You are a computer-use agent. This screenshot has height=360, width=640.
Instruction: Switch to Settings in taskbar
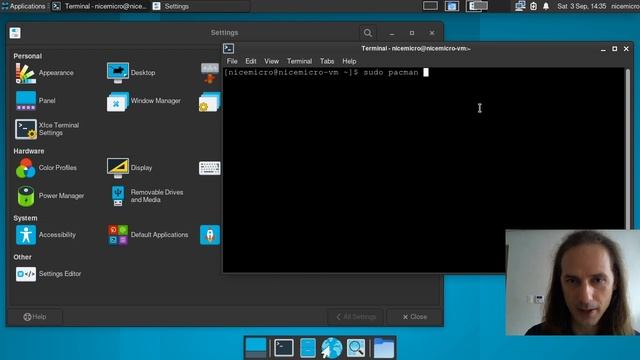[x=200, y=6]
